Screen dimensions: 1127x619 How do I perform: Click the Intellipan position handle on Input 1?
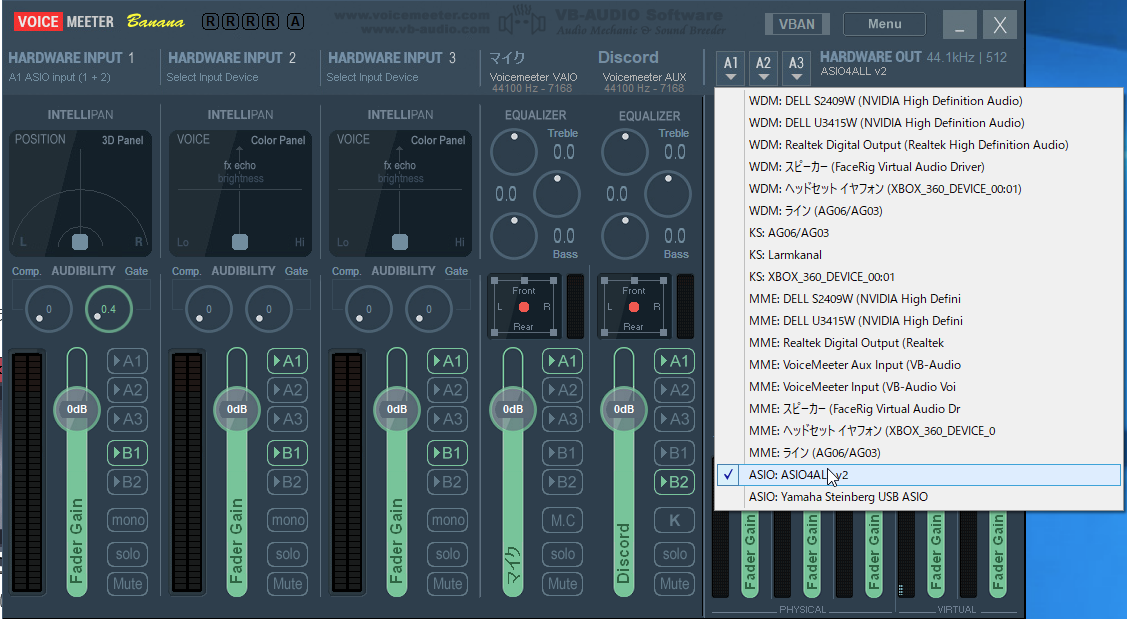[80, 242]
